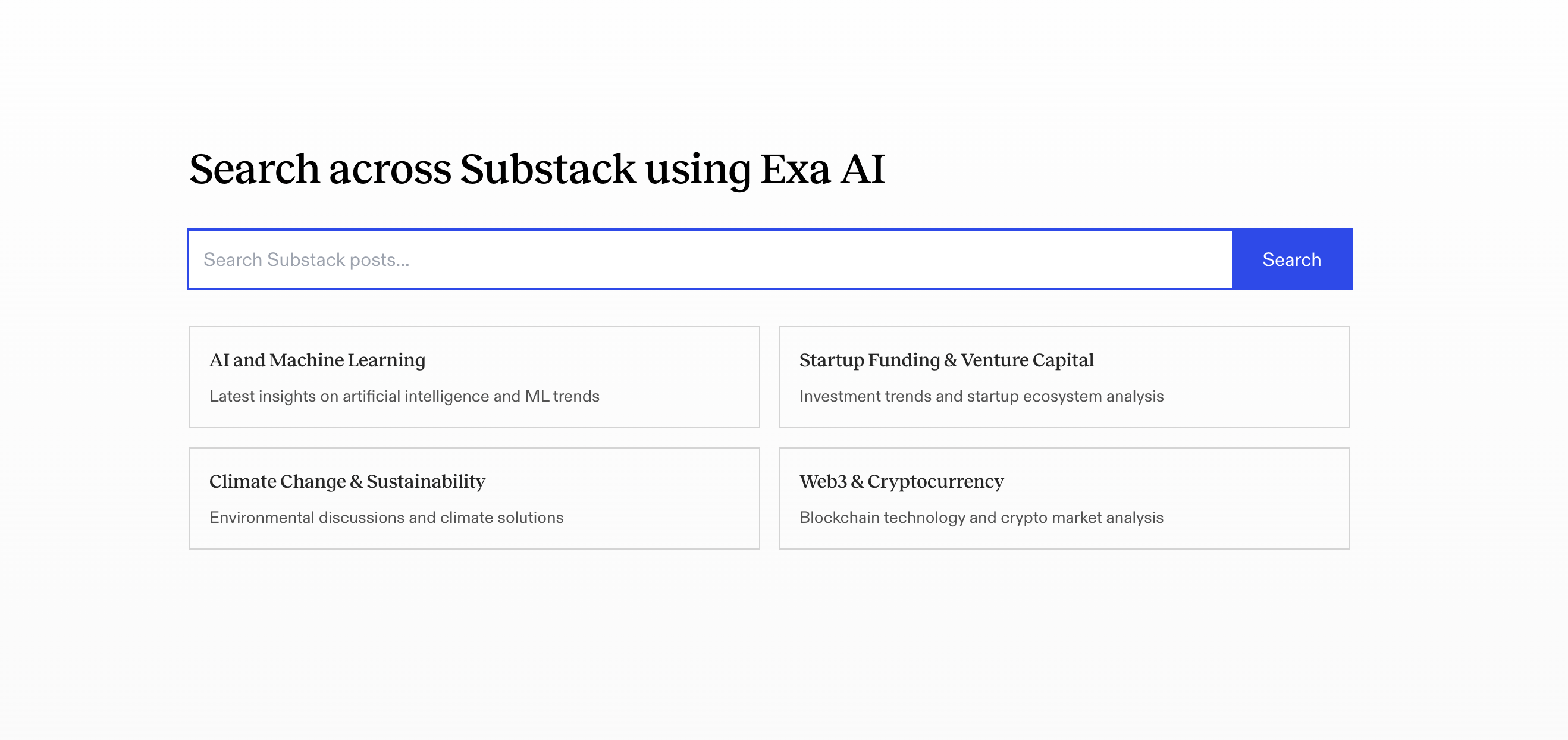Click the "Web3 & Cryptocurrency" title text
Screen dimensions: 1568x740
901,481
